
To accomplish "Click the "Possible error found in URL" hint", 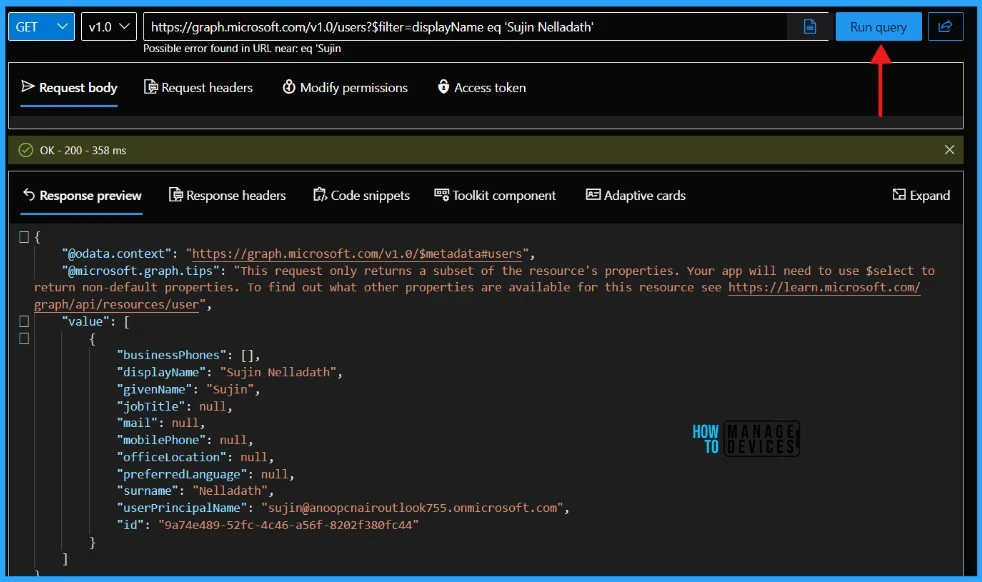I will [242, 48].
